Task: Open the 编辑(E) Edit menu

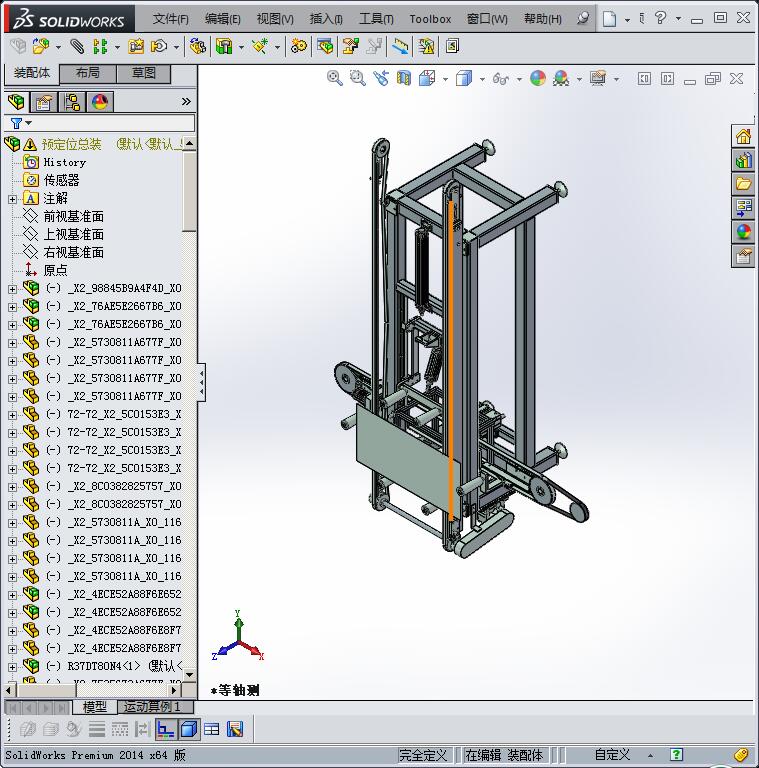Action: [223, 19]
